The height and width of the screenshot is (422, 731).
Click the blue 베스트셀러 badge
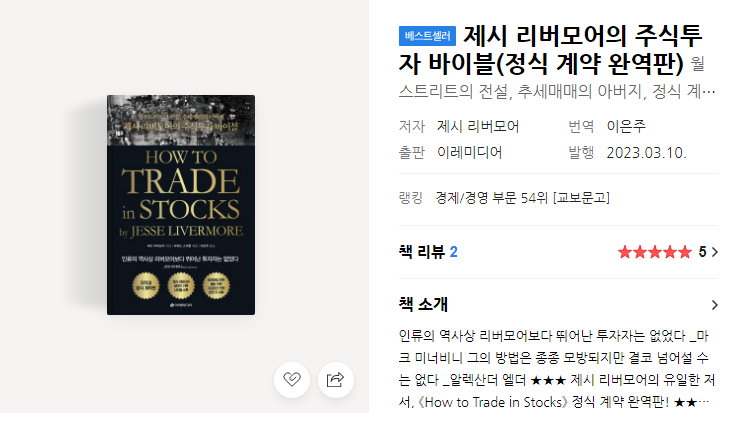tap(427, 36)
